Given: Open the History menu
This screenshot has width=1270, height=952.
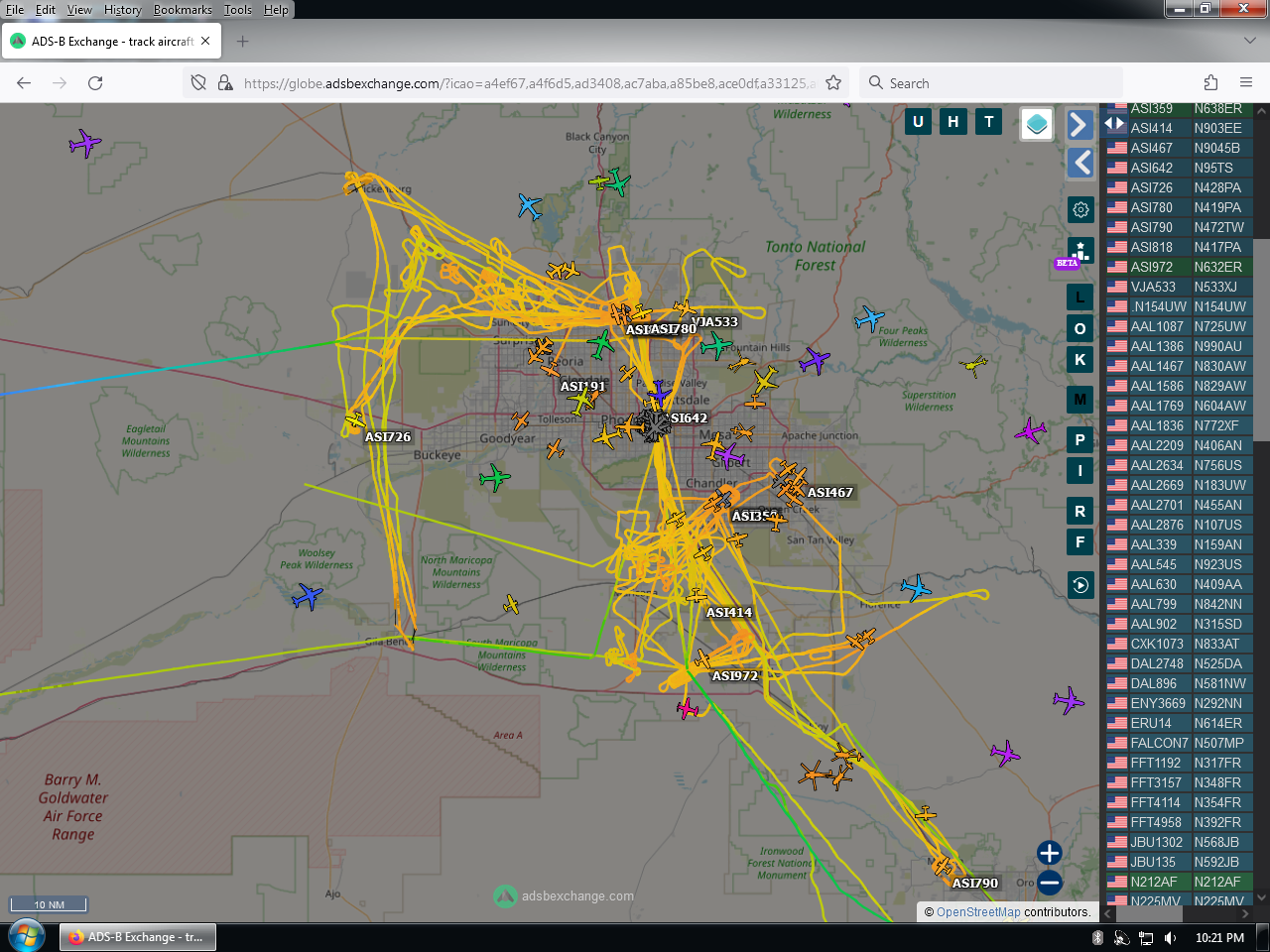Looking at the screenshot, I should (x=123, y=10).
